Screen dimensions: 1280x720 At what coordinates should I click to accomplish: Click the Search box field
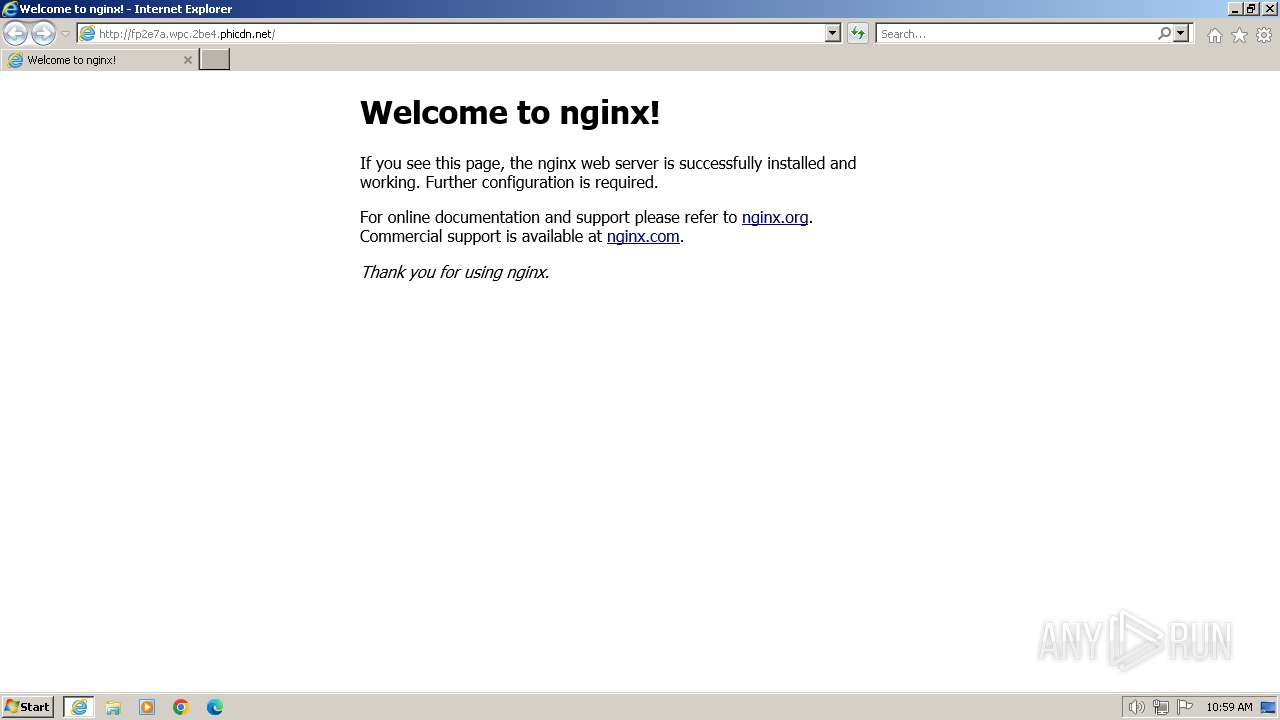coord(1016,34)
